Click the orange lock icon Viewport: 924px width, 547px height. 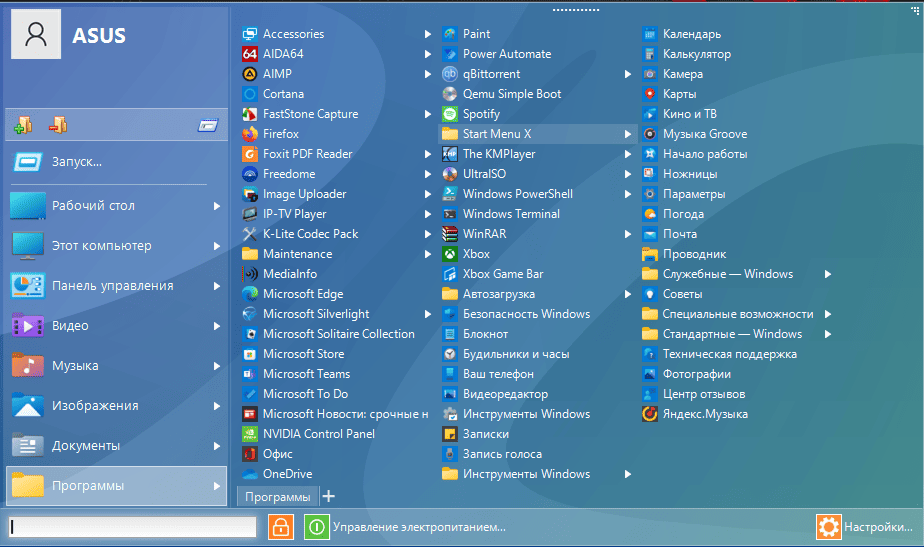pos(281,526)
